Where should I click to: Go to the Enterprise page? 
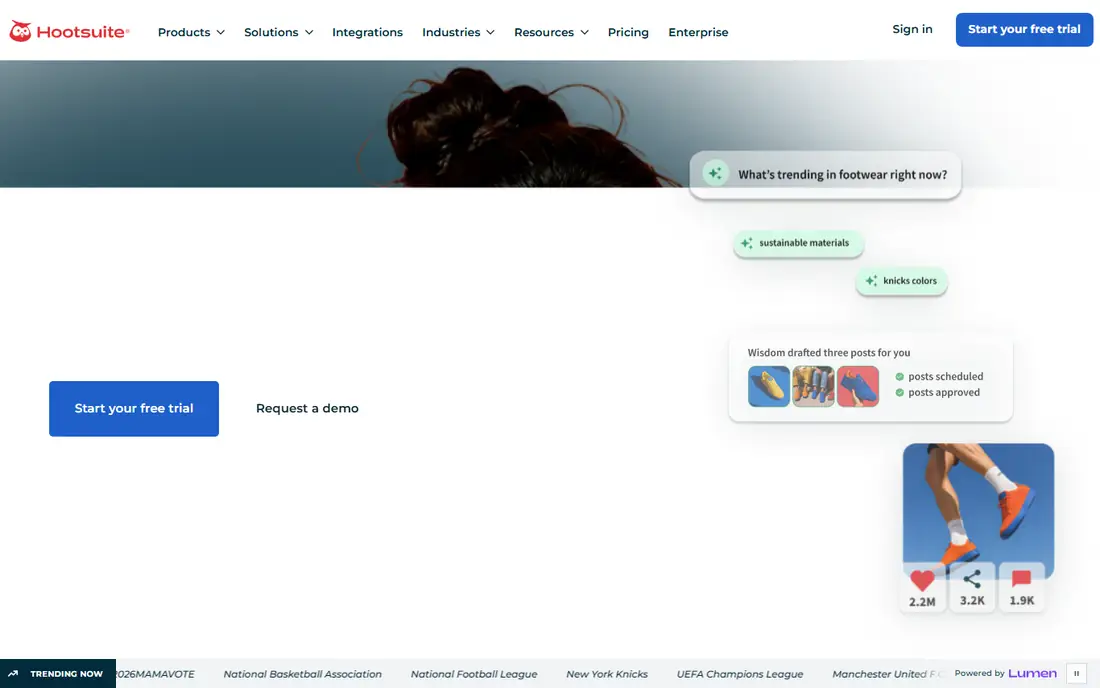tap(698, 32)
